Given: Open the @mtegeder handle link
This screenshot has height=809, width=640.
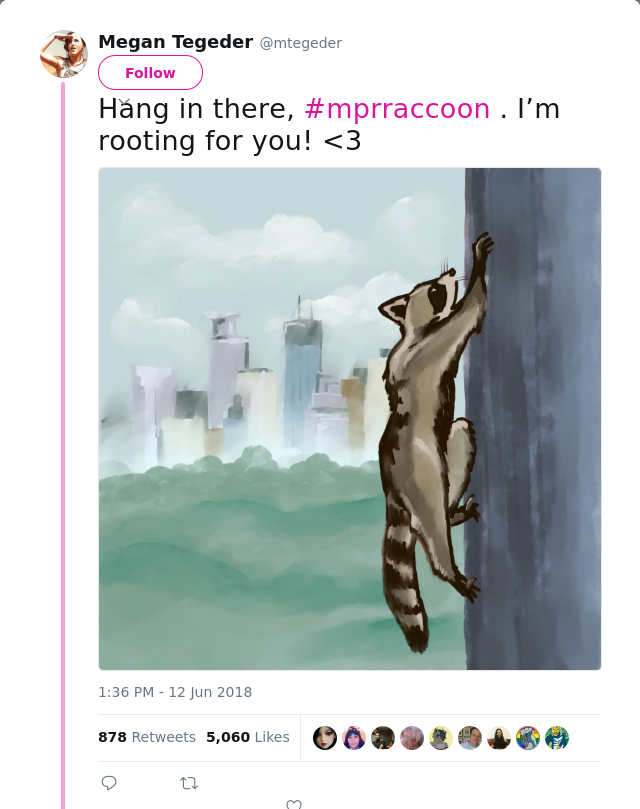Looking at the screenshot, I should [x=300, y=43].
